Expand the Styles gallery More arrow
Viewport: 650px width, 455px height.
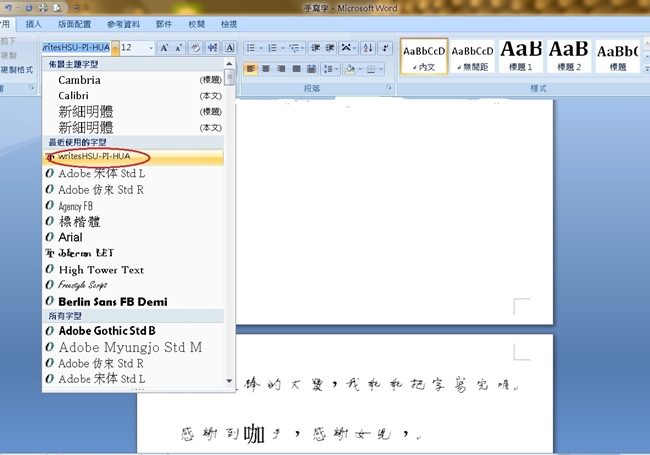pyautogui.click(x=647, y=69)
